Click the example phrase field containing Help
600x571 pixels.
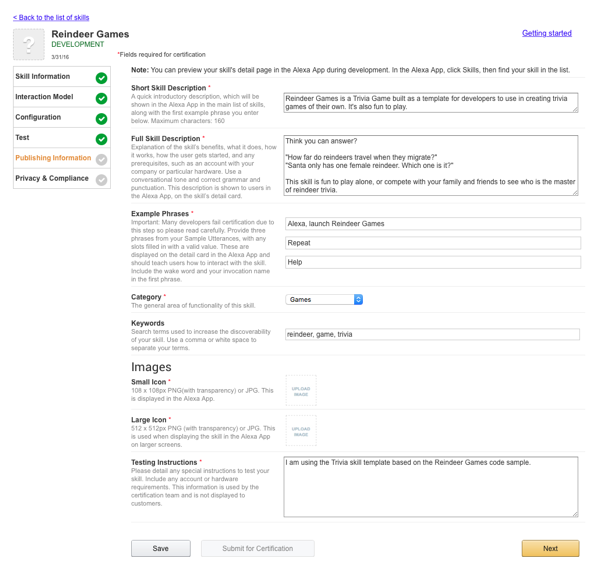click(433, 262)
